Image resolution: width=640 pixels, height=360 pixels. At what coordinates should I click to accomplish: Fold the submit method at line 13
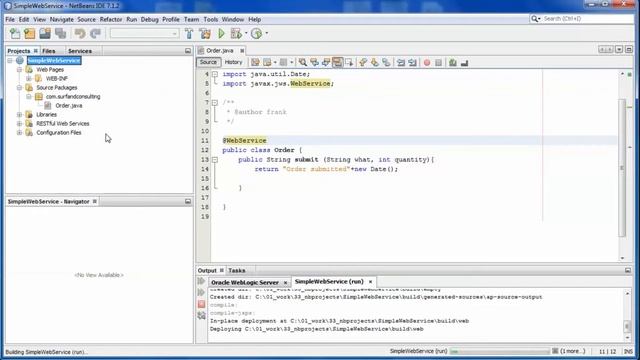click(x=215, y=160)
